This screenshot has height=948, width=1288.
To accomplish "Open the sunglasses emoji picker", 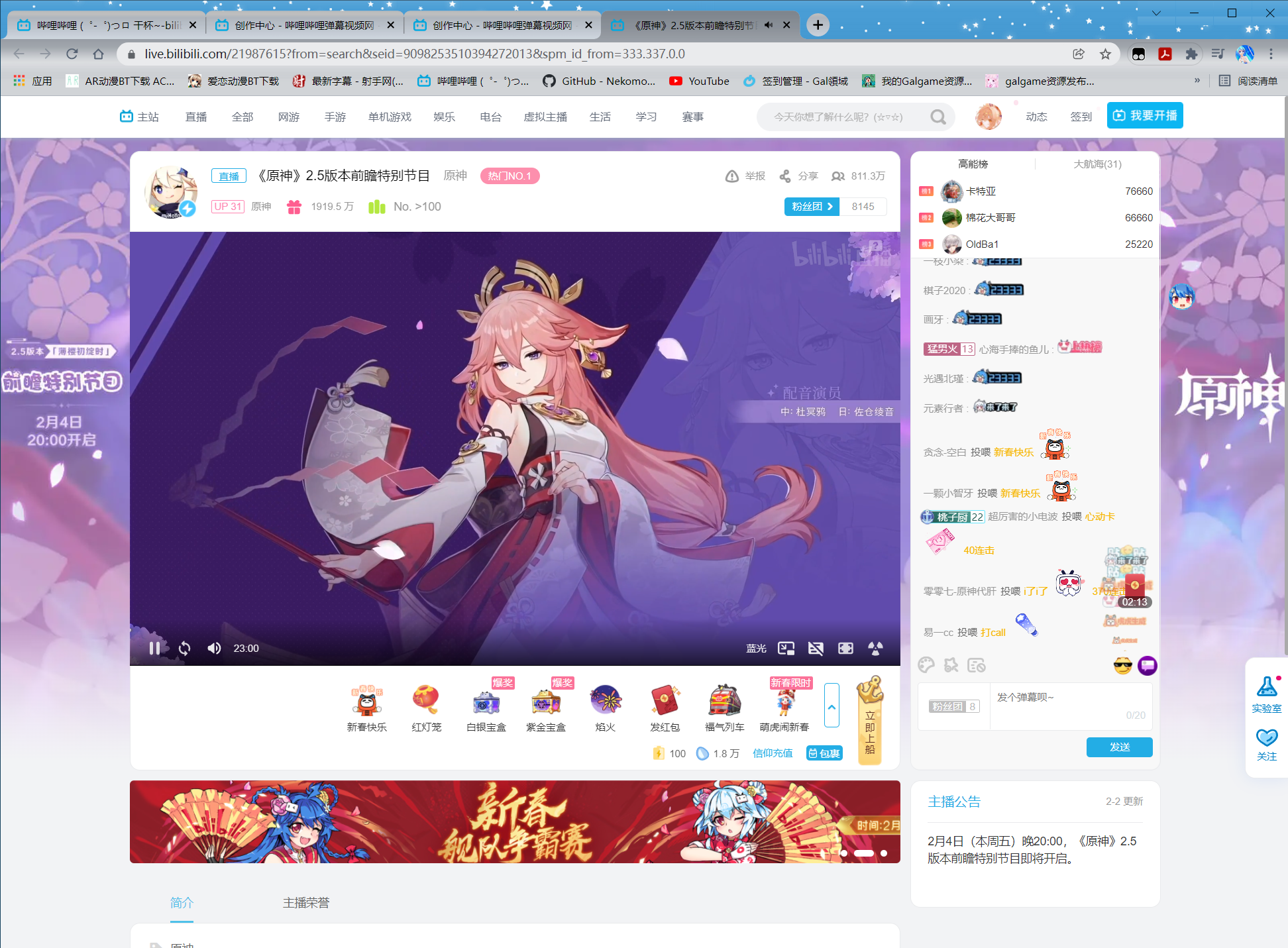I will coord(1122,665).
